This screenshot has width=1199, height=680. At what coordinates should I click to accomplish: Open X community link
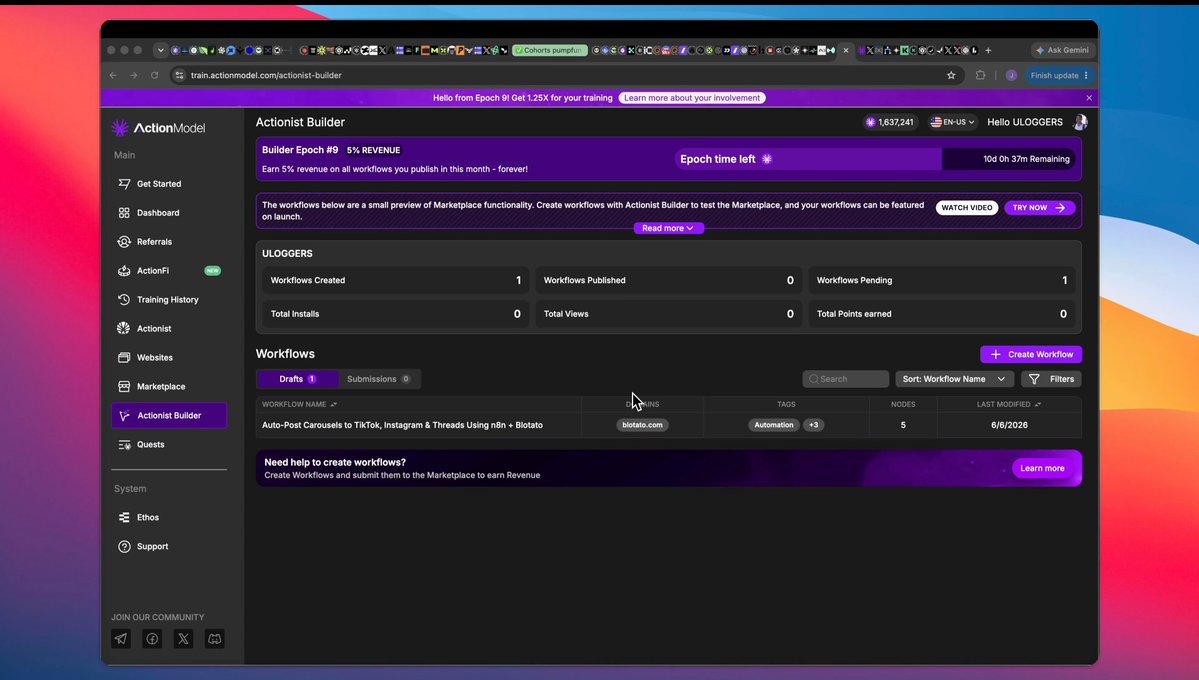click(184, 639)
